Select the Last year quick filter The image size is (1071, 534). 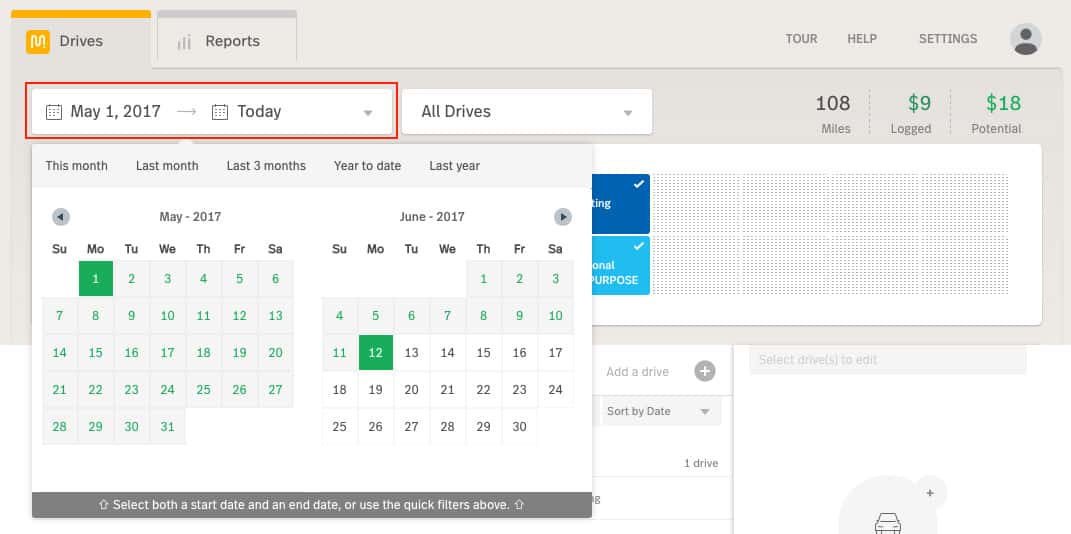pyautogui.click(x=455, y=166)
